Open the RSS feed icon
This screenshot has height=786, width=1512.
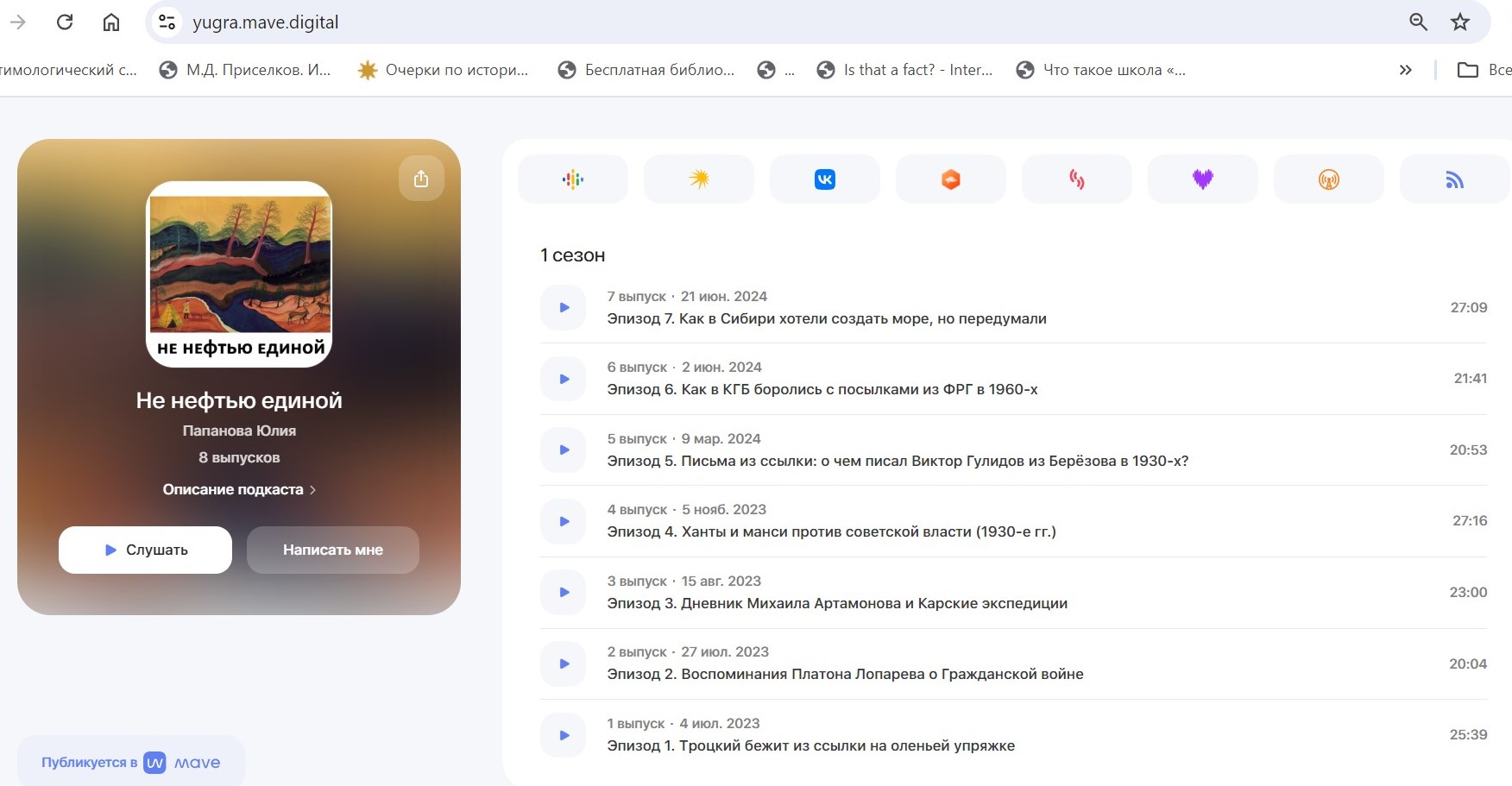[x=1454, y=179]
